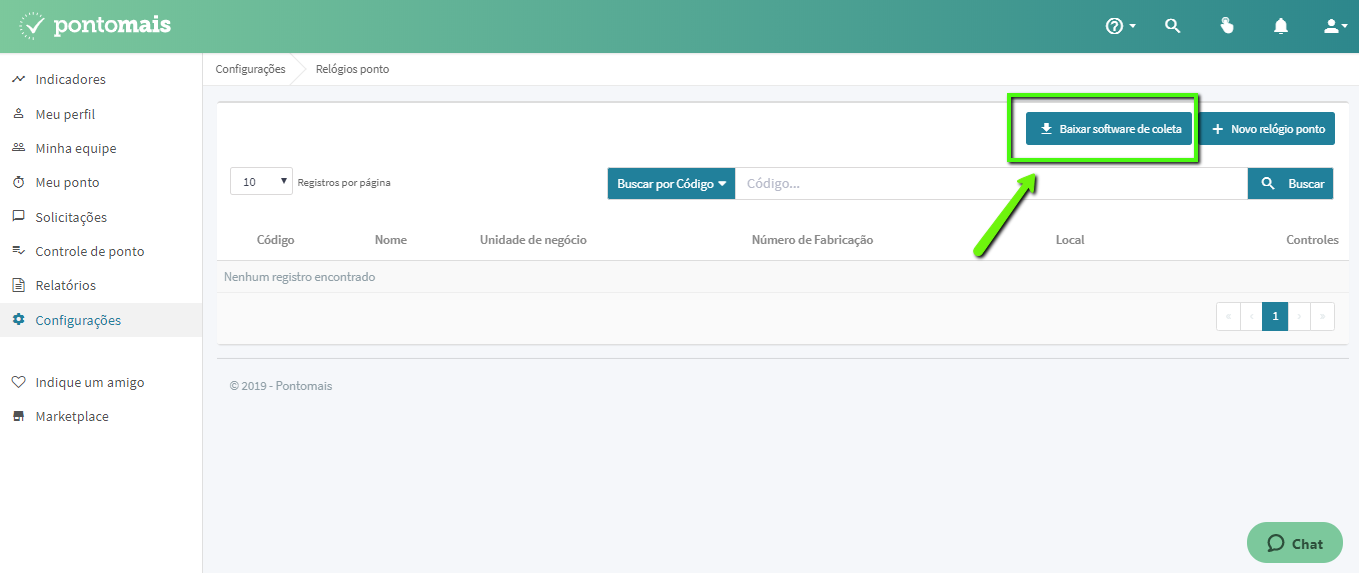
Task: Click the chart icon beside Indicadores
Action: click(x=18, y=79)
